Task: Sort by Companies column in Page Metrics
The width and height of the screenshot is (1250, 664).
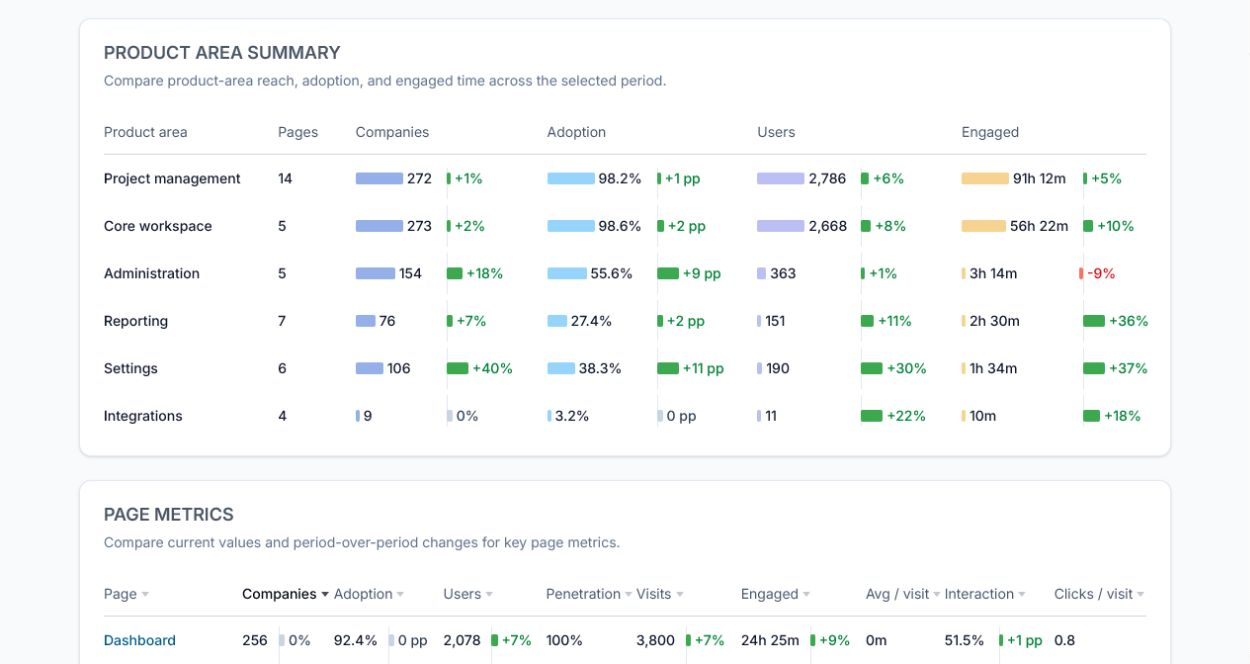Action: (285, 594)
